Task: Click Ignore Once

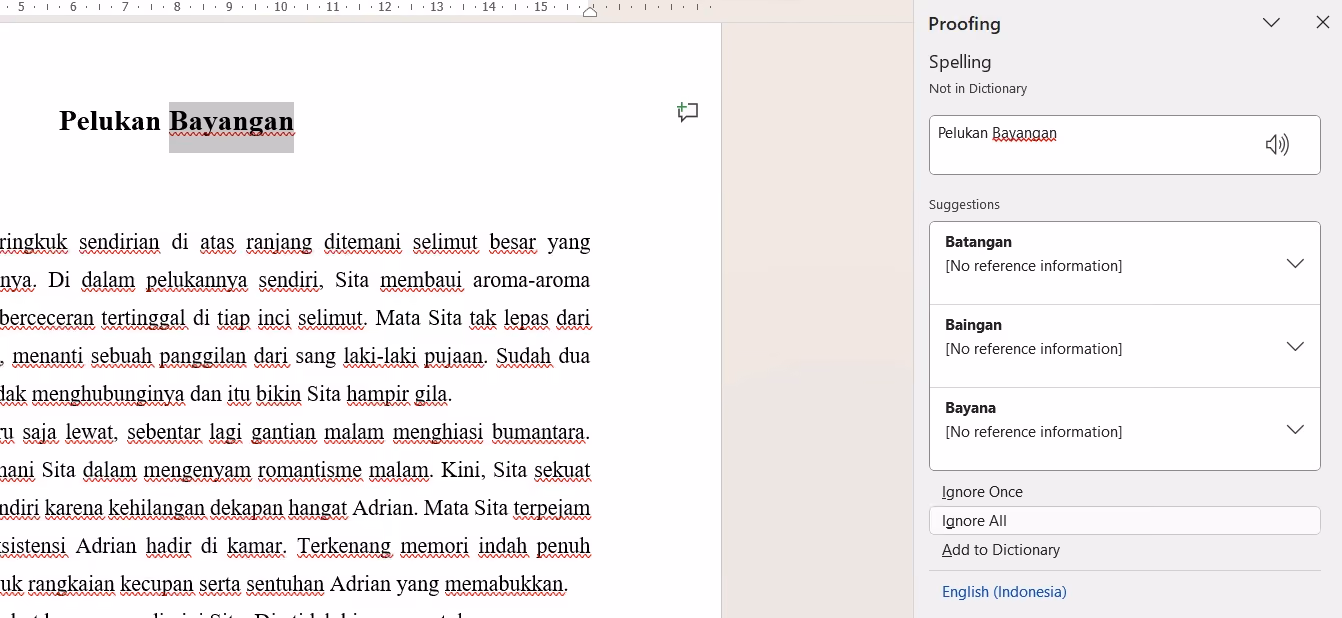Action: (982, 492)
